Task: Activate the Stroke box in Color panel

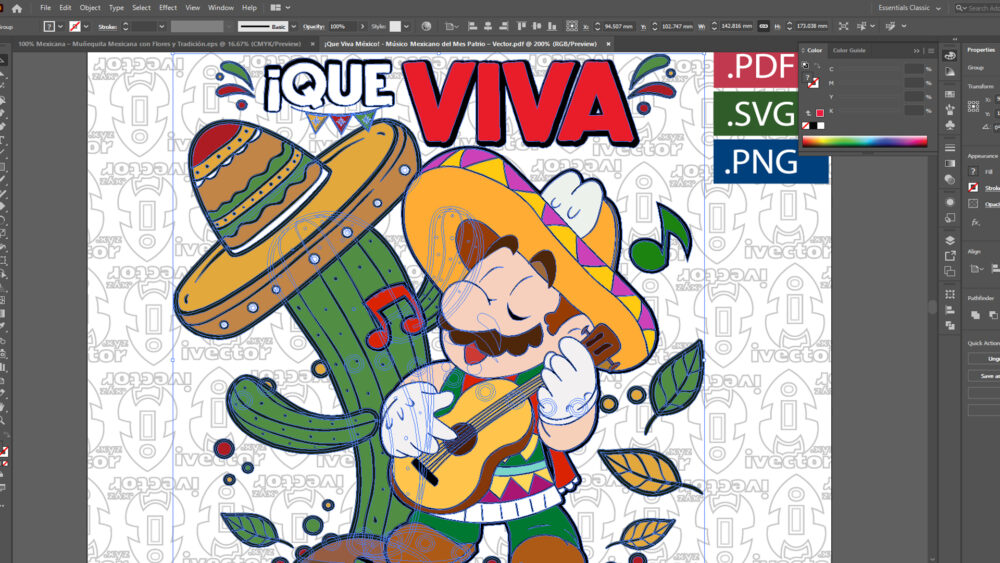Action: pyautogui.click(x=812, y=82)
